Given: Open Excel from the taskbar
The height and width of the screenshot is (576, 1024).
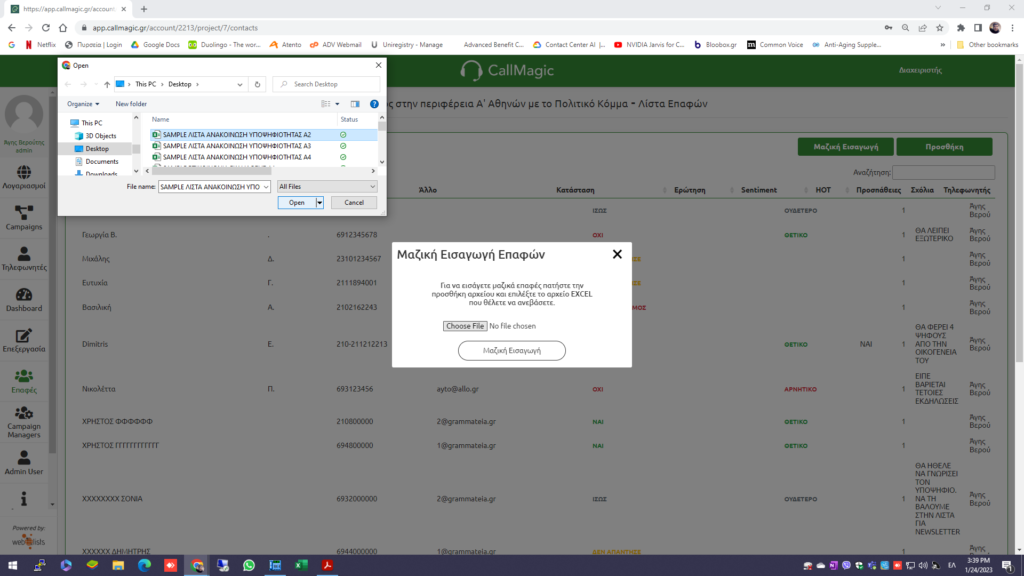Looking at the screenshot, I should 299,565.
